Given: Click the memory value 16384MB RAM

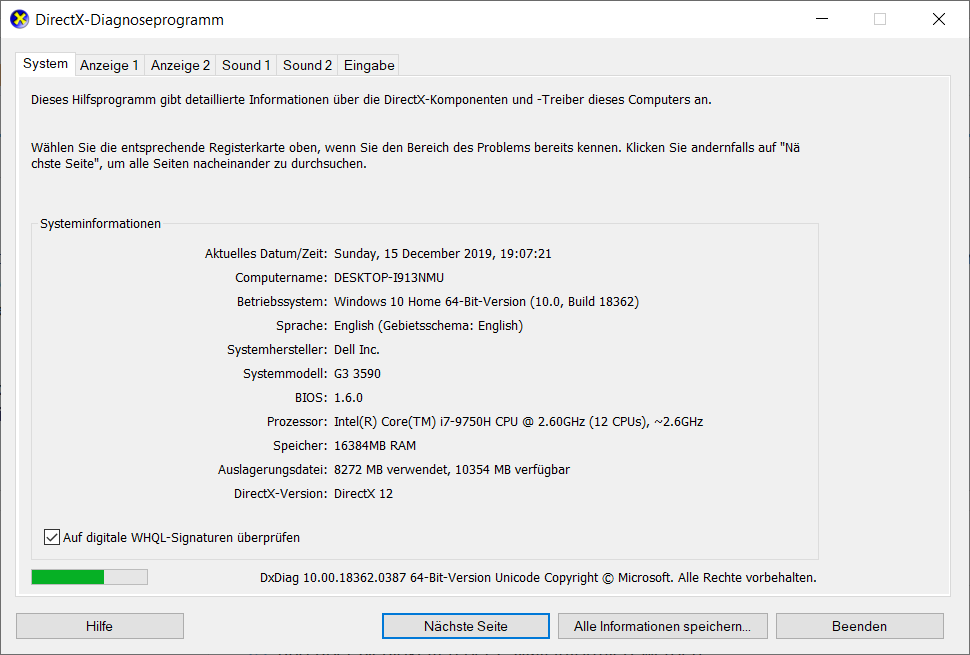Looking at the screenshot, I should pyautogui.click(x=375, y=446).
